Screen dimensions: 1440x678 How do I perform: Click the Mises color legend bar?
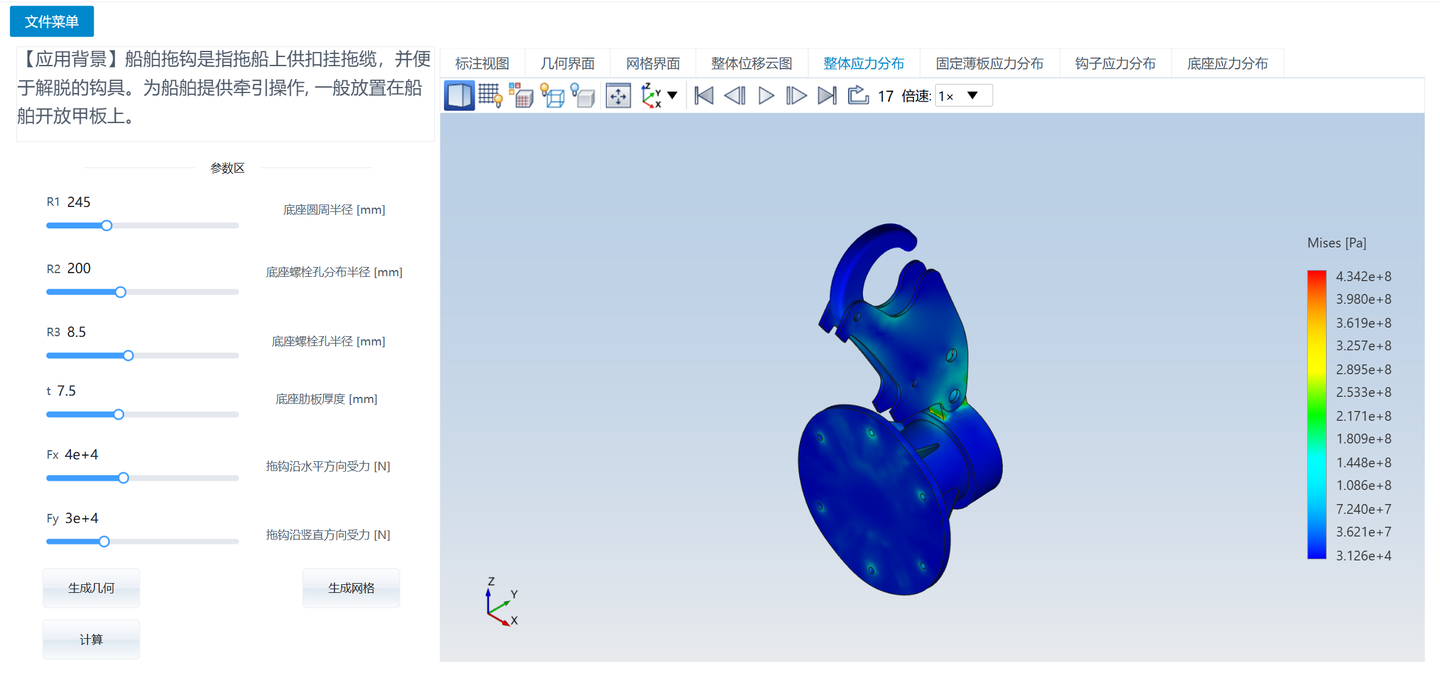(x=1317, y=414)
